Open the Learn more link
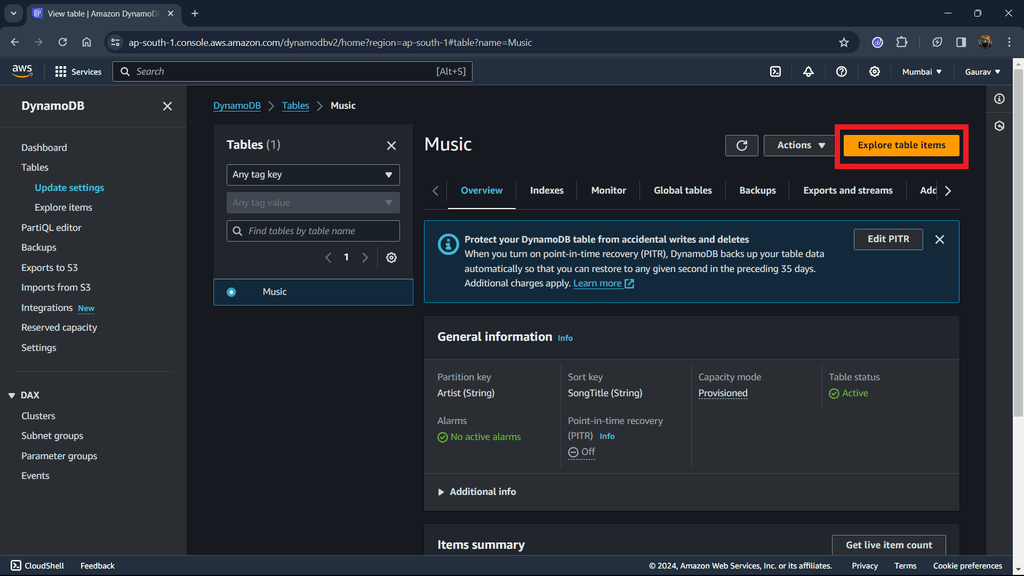This screenshot has width=1024, height=576. point(603,283)
